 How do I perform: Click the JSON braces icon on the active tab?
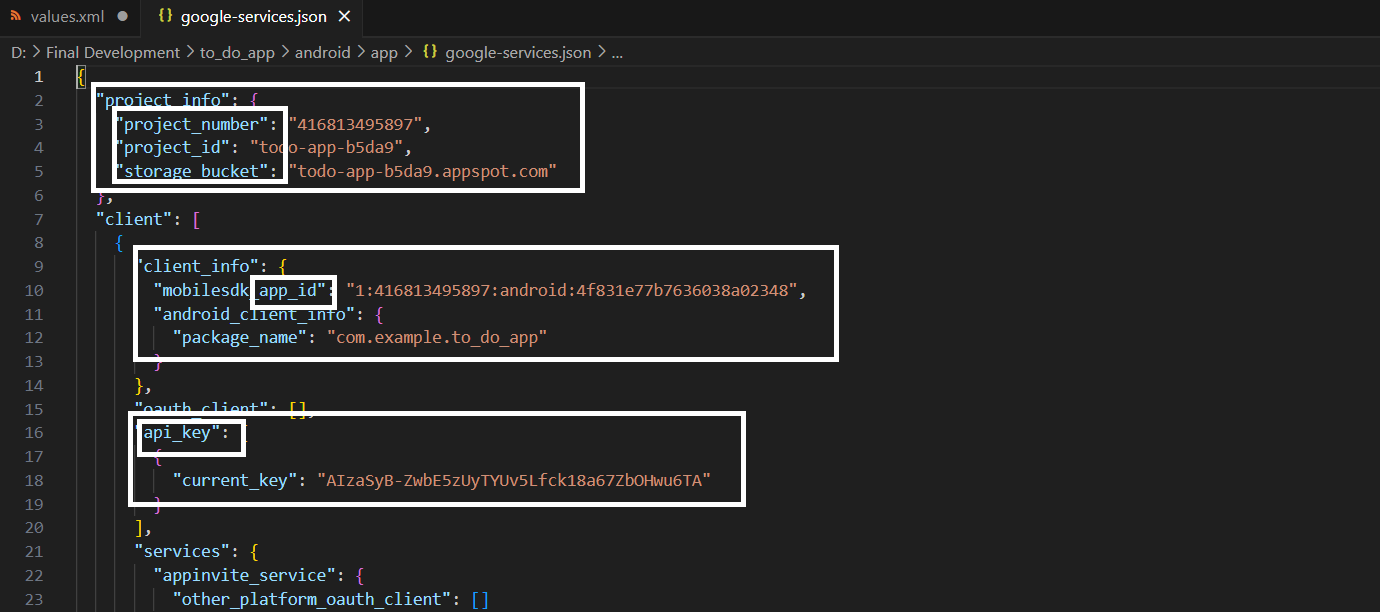164,17
